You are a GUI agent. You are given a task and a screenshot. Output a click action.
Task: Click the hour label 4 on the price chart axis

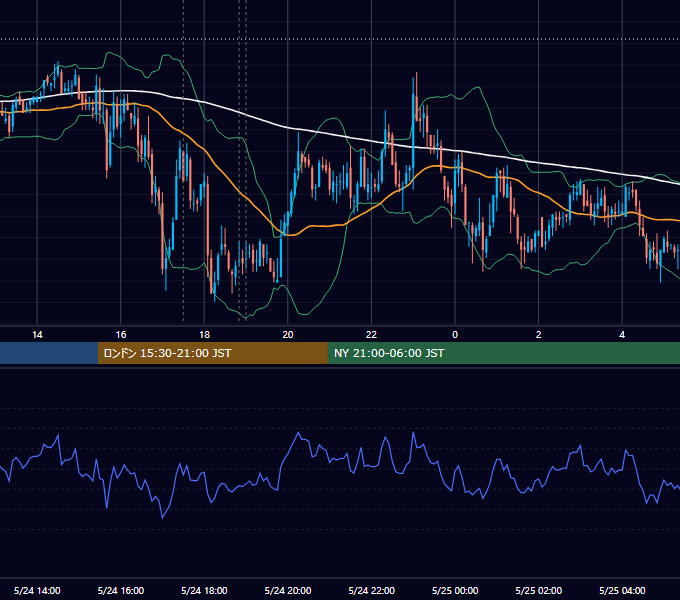coord(622,335)
